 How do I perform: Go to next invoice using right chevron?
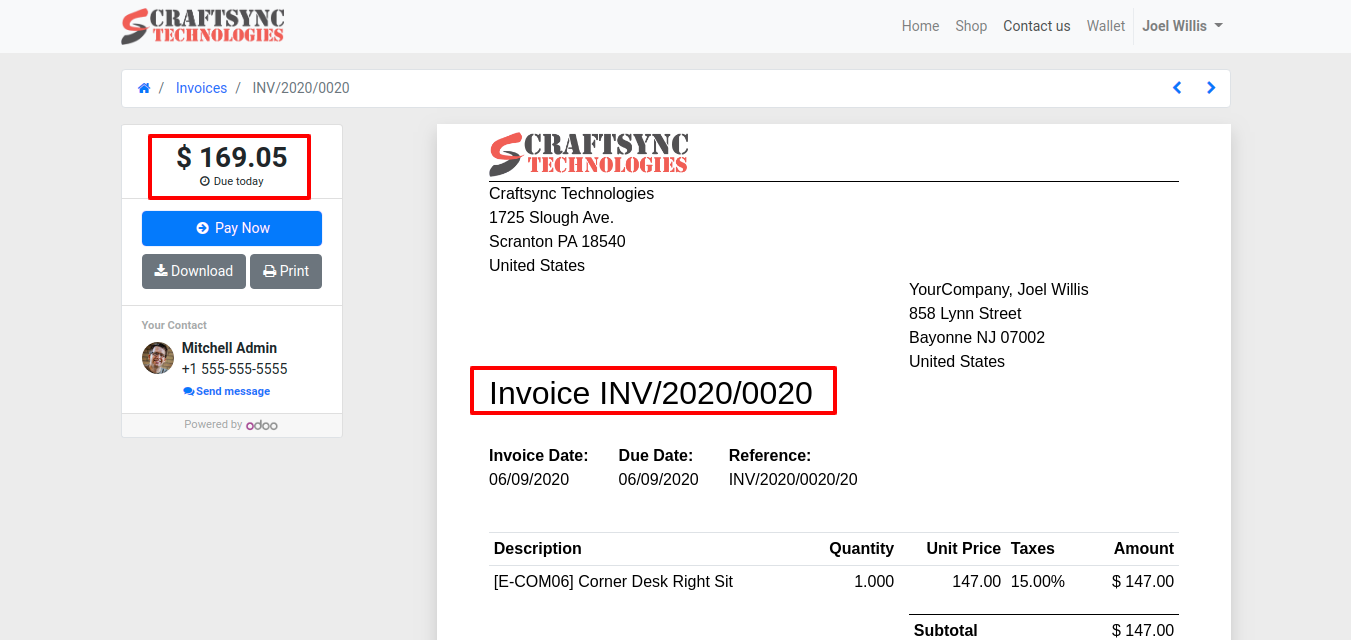[1211, 88]
